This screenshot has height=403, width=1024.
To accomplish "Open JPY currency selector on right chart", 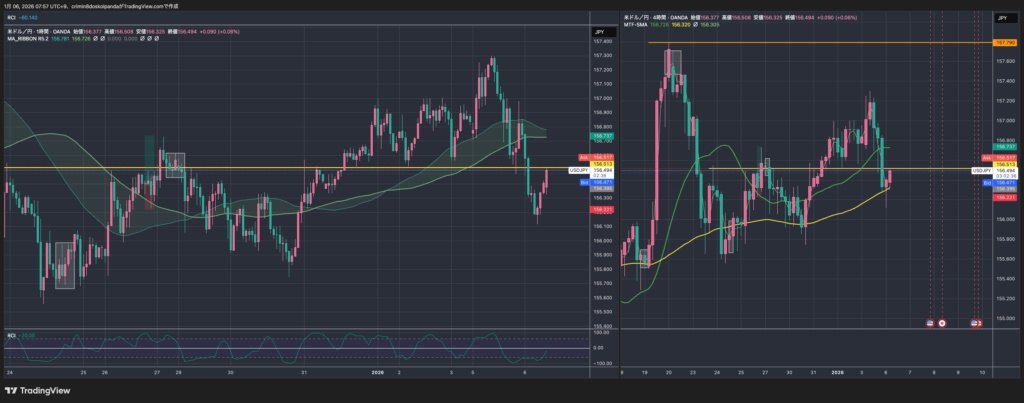I will 1003,19.
